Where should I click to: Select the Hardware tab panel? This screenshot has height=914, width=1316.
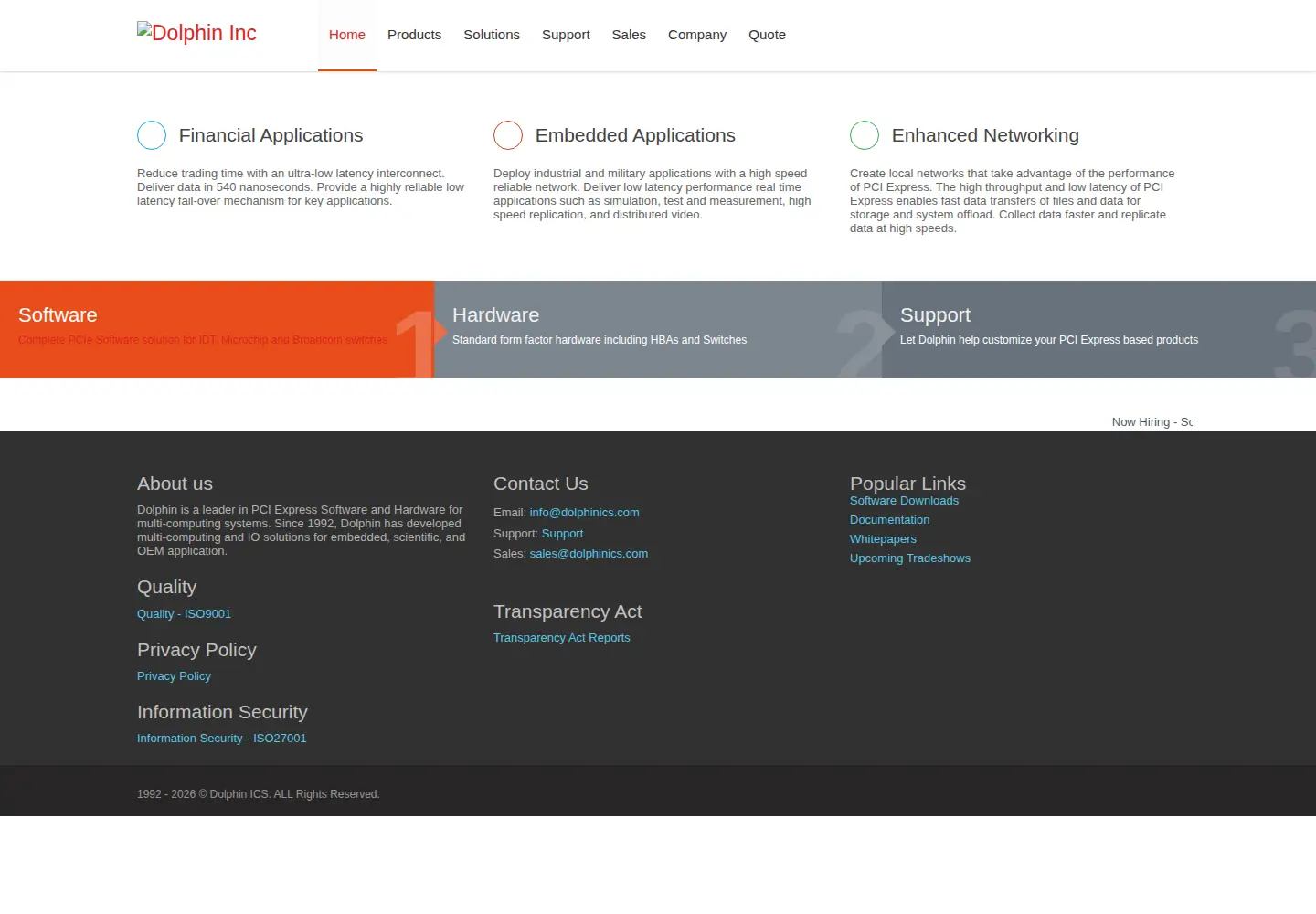658,329
